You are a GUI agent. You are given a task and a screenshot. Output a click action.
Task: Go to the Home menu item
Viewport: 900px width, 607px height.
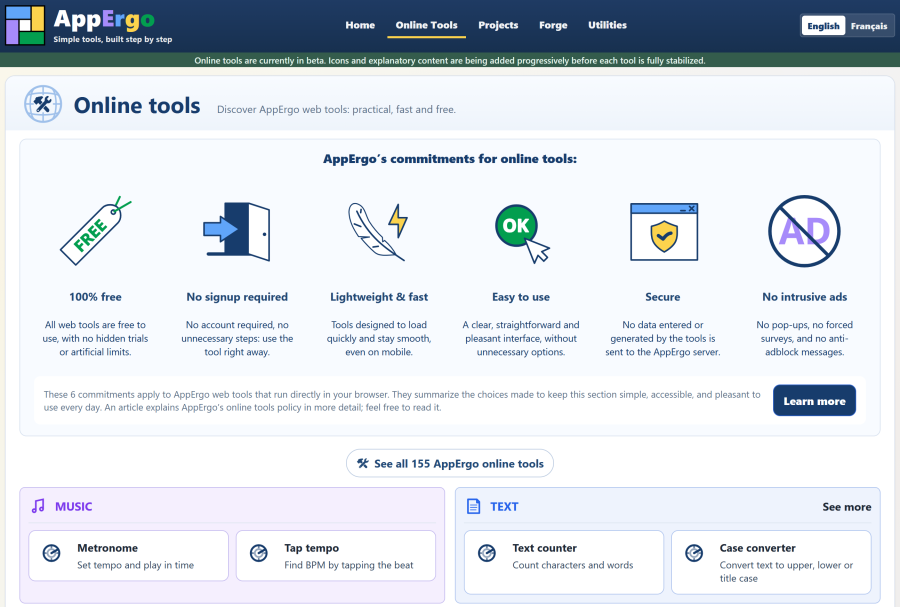pyautogui.click(x=360, y=25)
